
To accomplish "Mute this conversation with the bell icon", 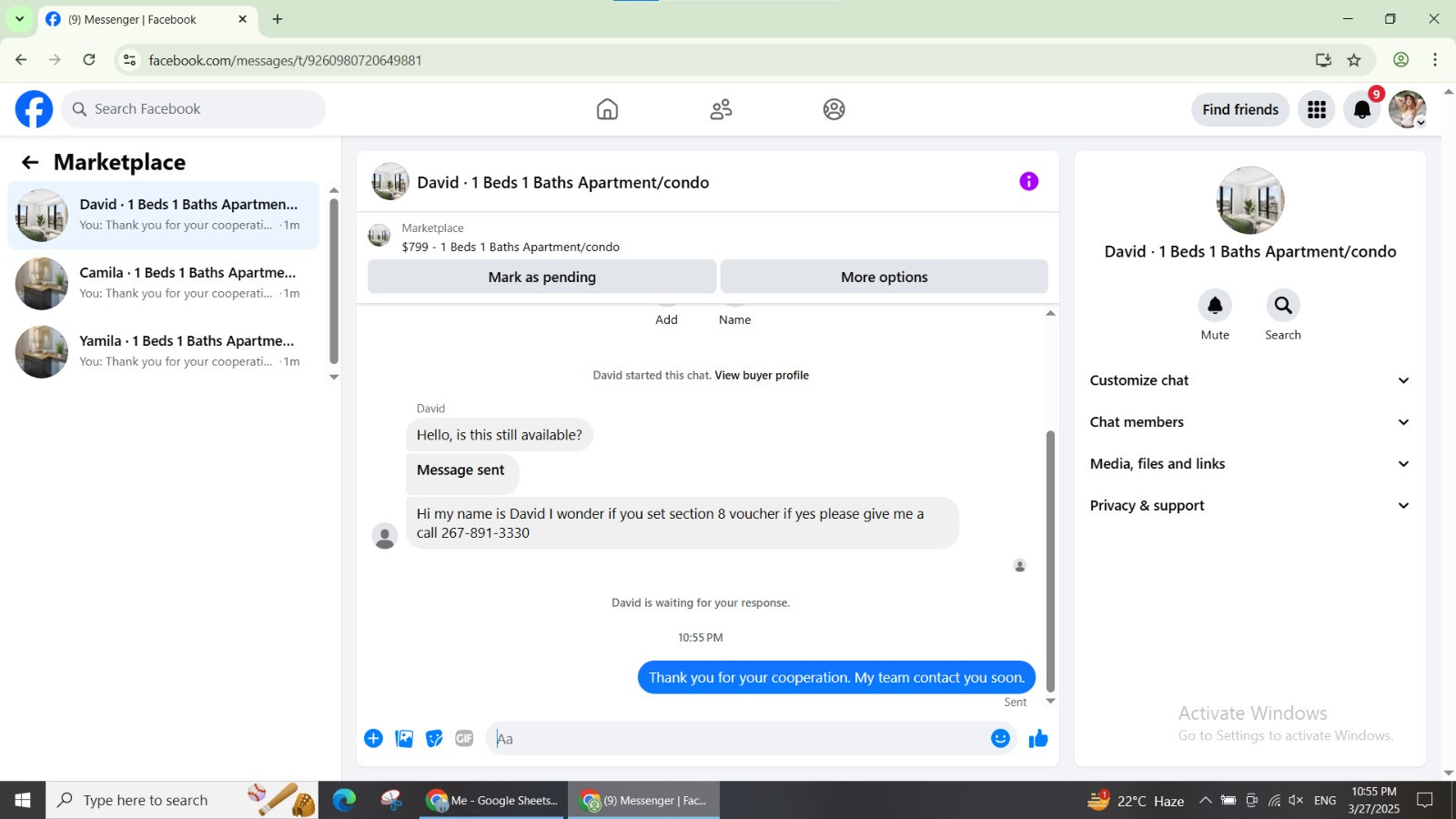I will click(1215, 306).
